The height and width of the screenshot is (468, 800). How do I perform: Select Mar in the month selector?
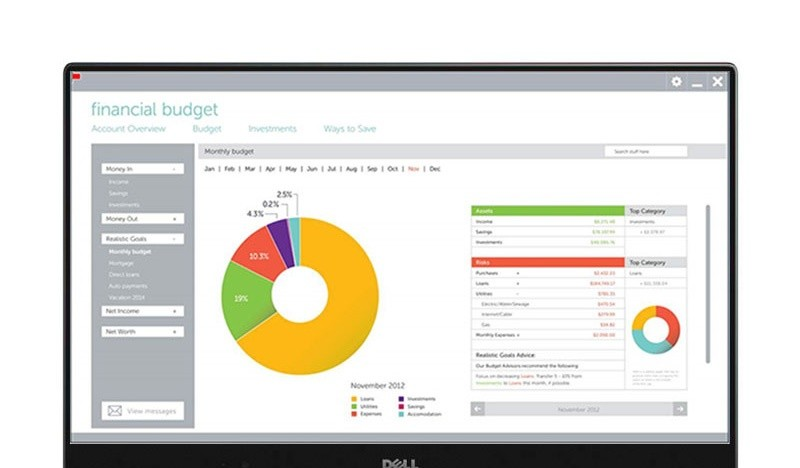coord(250,169)
